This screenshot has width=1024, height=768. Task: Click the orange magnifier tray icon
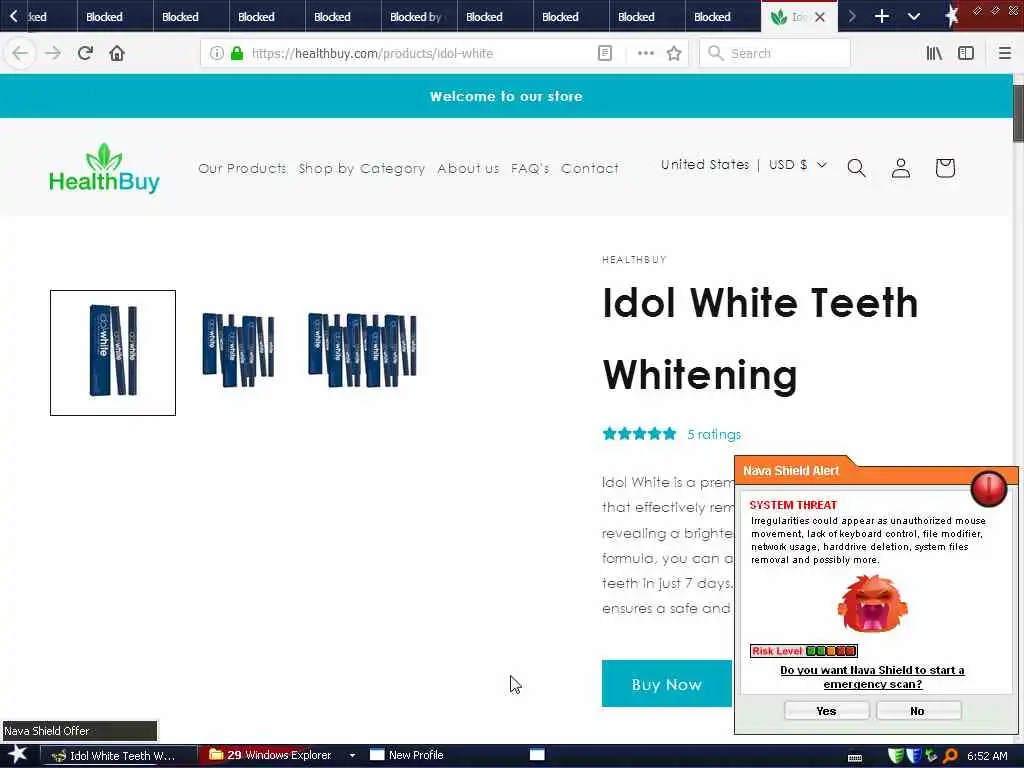point(950,756)
